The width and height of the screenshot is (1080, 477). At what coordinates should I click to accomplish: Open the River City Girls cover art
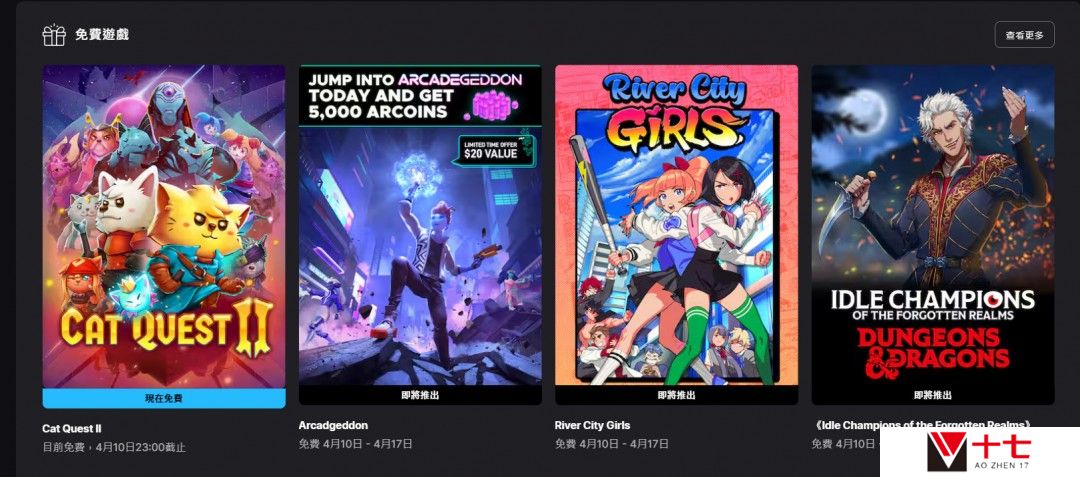(x=676, y=225)
